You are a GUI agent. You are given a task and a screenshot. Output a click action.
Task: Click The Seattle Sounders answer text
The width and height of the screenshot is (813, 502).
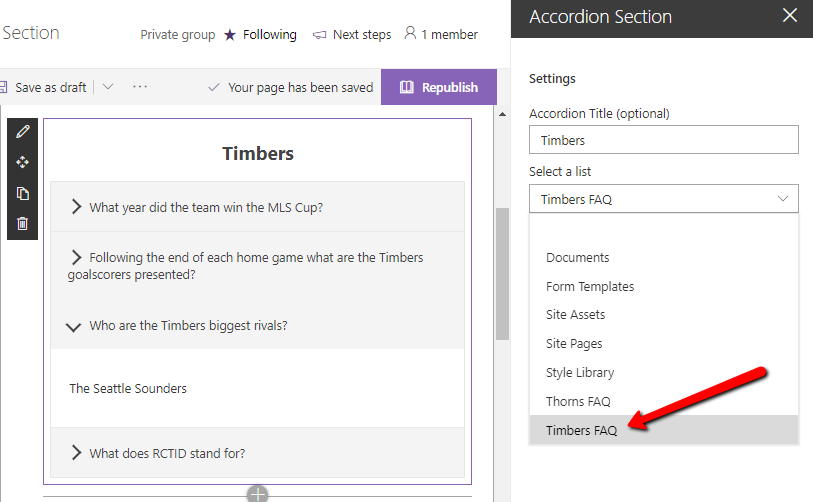tap(128, 388)
